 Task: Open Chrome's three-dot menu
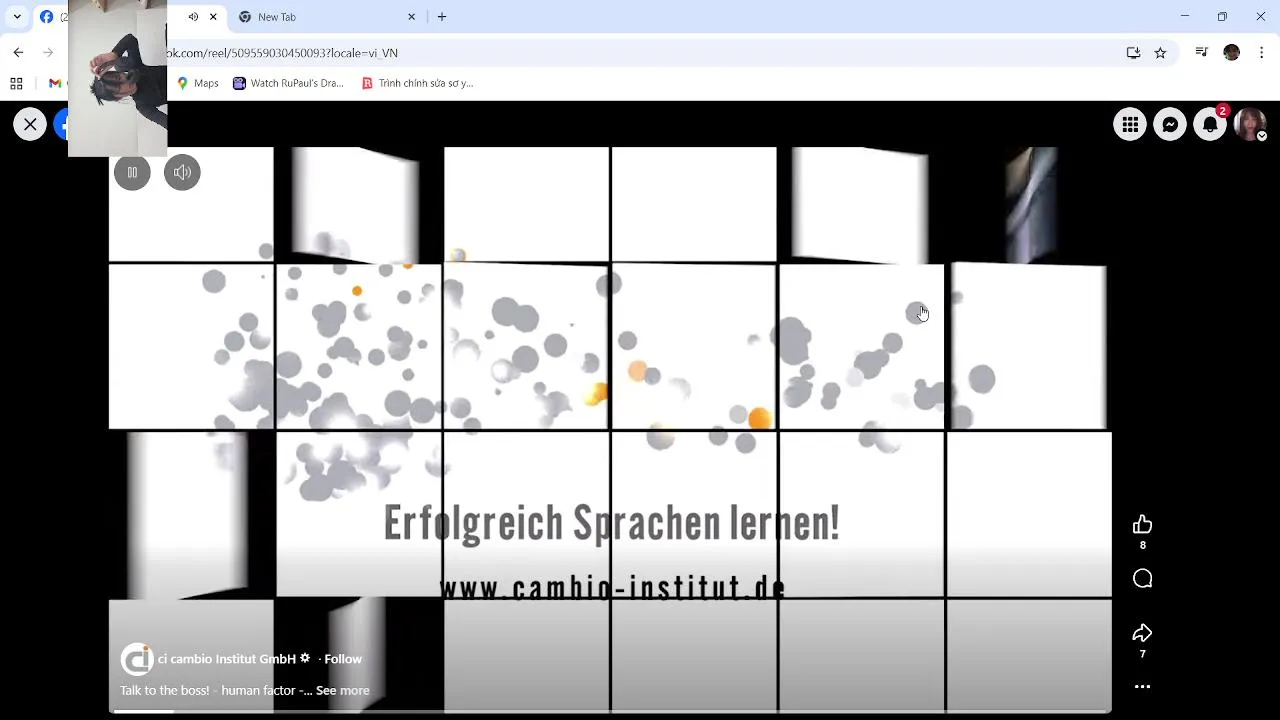tap(1262, 53)
